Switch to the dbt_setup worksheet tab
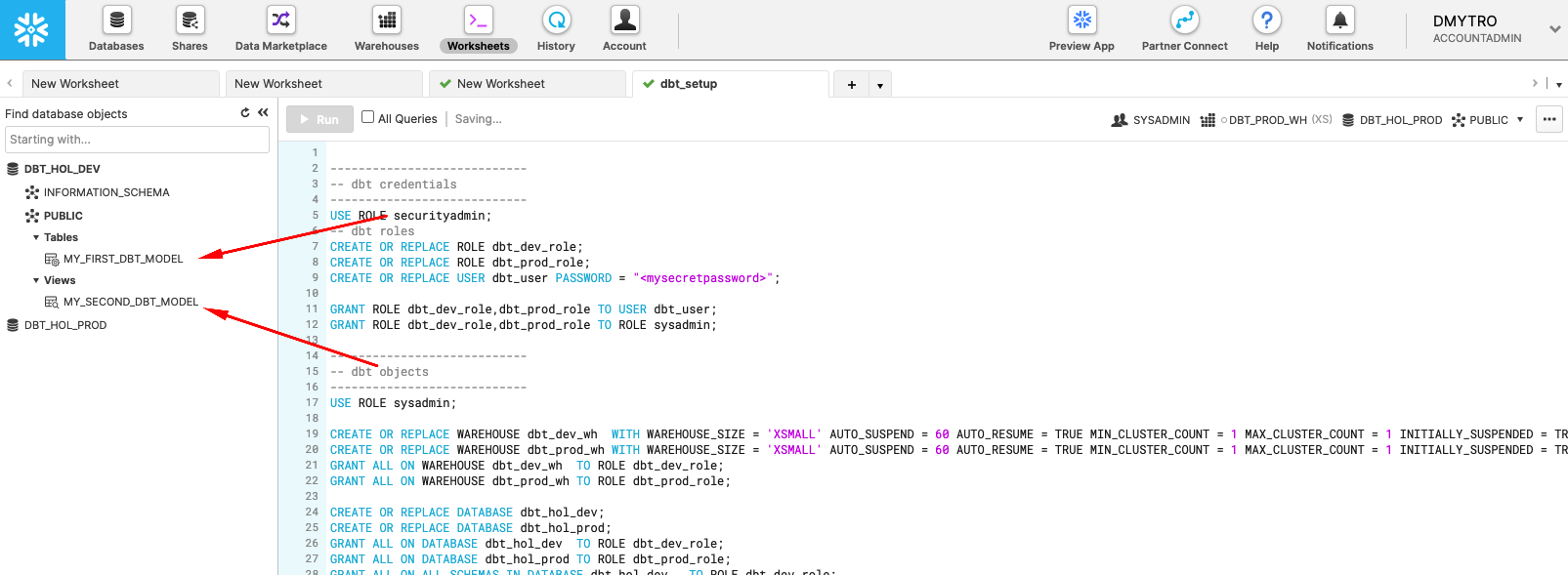Viewport: 1568px width, 575px height. tap(689, 84)
